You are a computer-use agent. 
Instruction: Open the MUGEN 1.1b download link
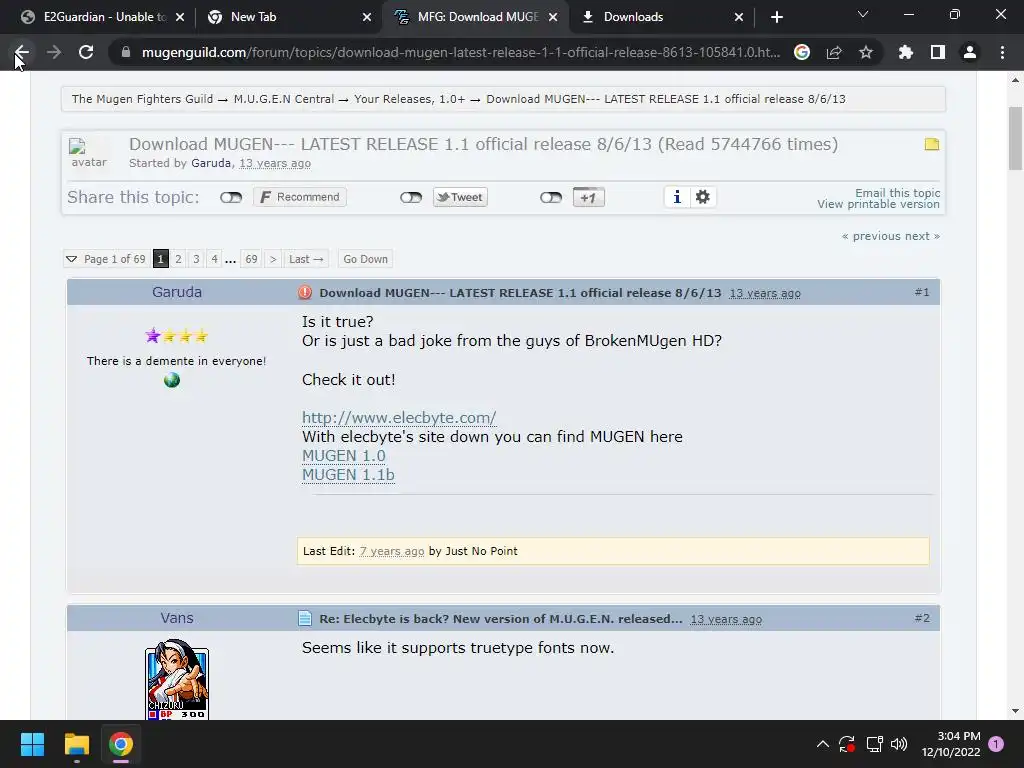[x=348, y=475]
